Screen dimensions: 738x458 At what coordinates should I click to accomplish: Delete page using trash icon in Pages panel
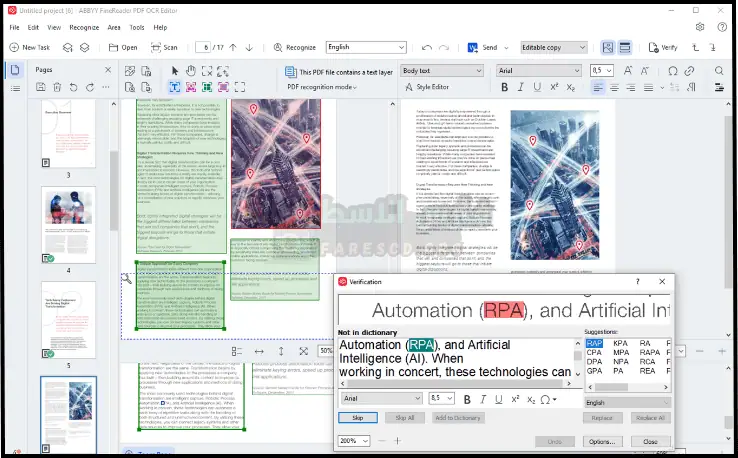click(58, 88)
